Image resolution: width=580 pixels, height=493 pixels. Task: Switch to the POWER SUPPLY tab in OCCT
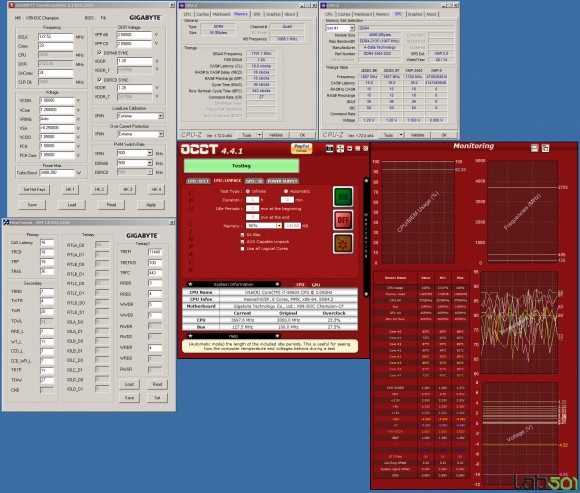pyautogui.click(x=283, y=181)
